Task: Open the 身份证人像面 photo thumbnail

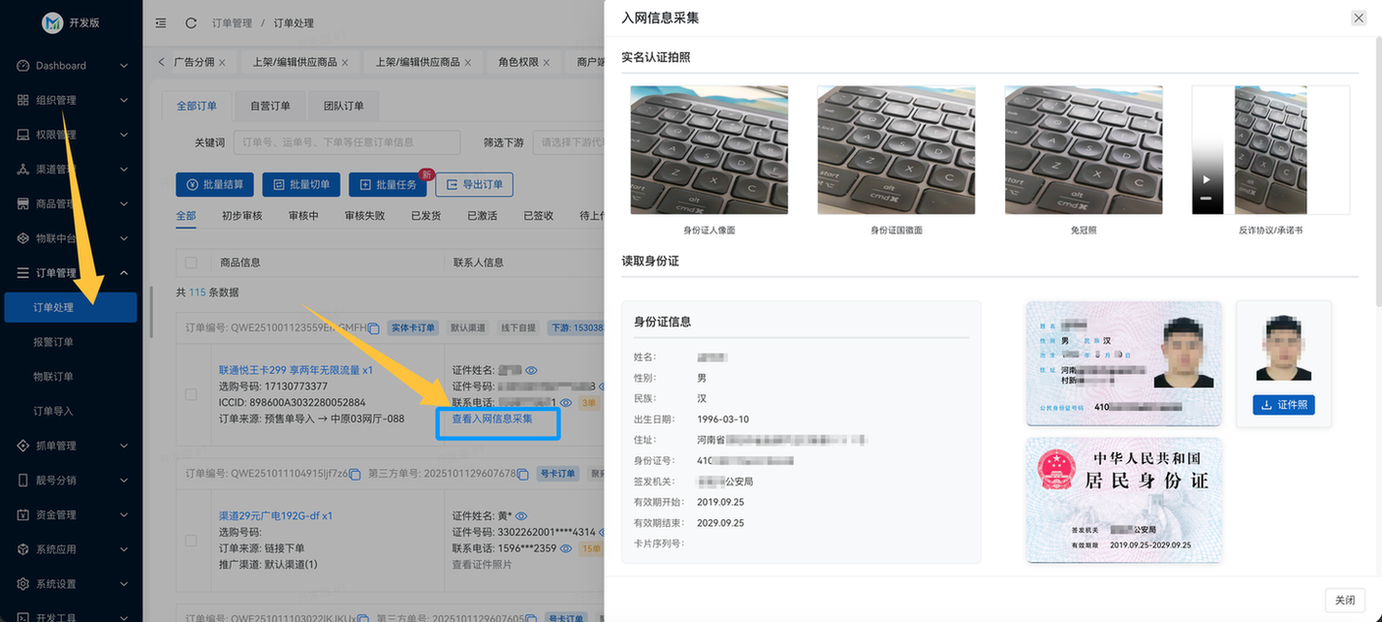Action: tap(709, 150)
